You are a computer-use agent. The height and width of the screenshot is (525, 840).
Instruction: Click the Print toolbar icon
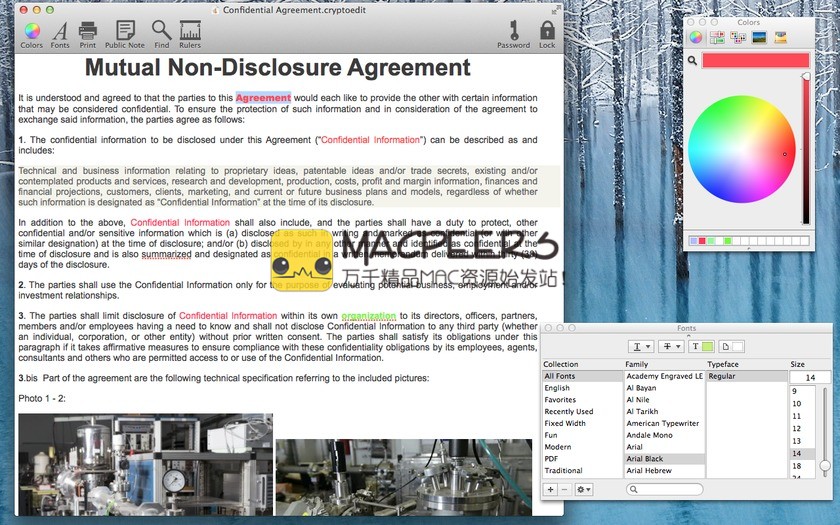coord(88,35)
